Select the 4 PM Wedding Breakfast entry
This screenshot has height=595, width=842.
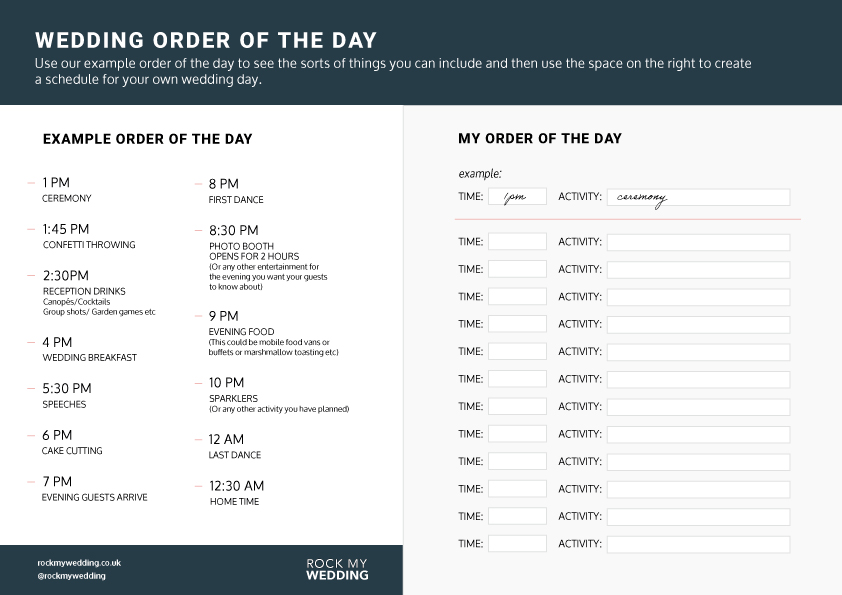(89, 349)
